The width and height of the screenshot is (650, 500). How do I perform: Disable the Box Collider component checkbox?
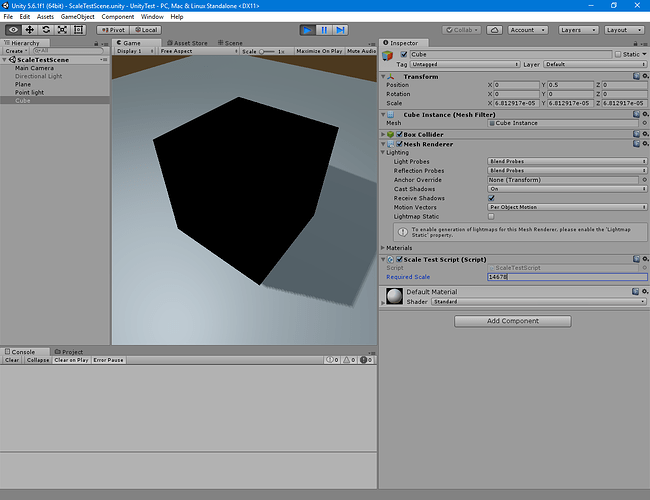tap(400, 134)
